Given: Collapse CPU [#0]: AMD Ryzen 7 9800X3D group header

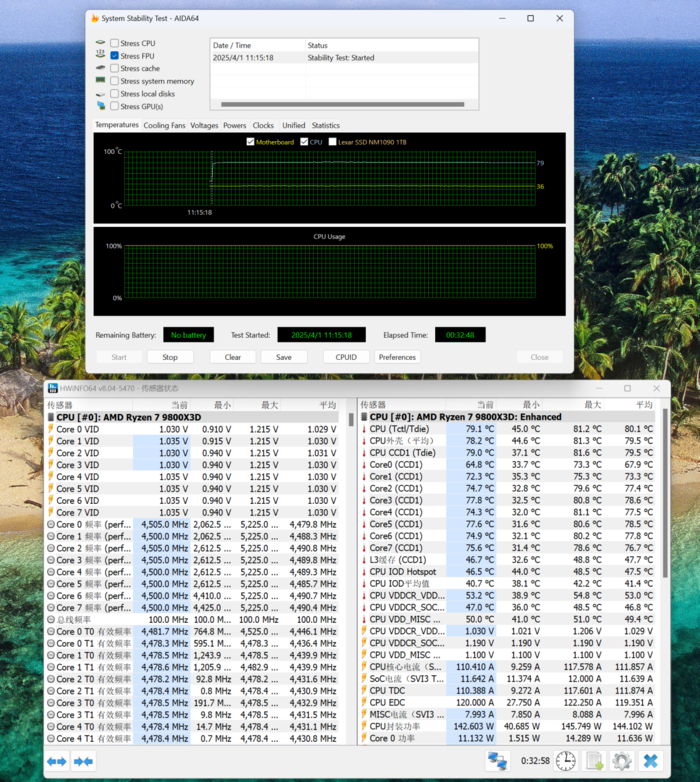Looking at the screenshot, I should click(192, 417).
